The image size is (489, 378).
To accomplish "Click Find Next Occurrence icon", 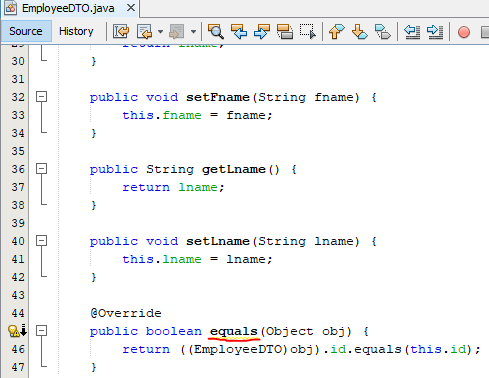I will [x=262, y=32].
